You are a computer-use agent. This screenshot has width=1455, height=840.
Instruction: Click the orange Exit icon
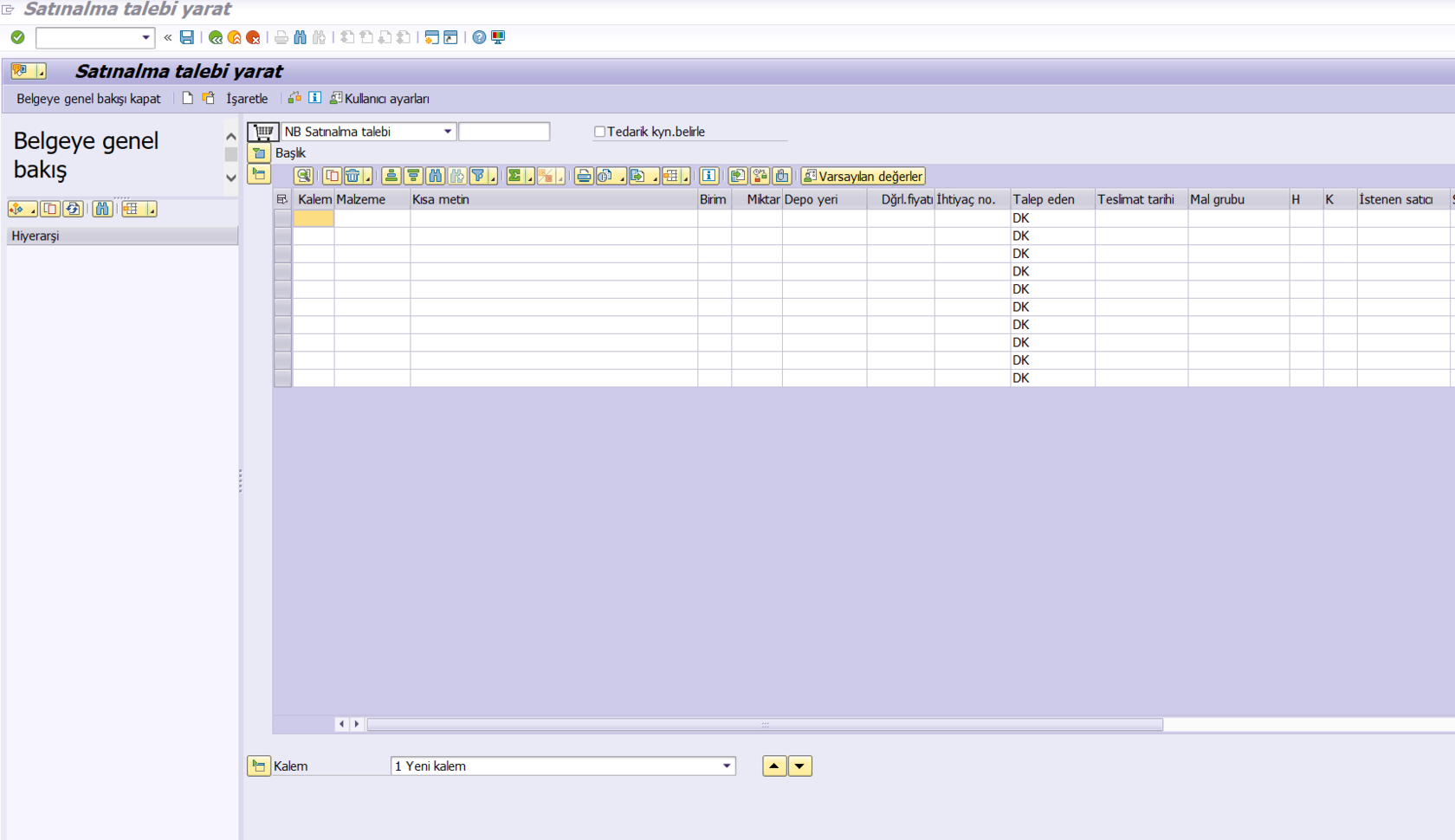235,37
